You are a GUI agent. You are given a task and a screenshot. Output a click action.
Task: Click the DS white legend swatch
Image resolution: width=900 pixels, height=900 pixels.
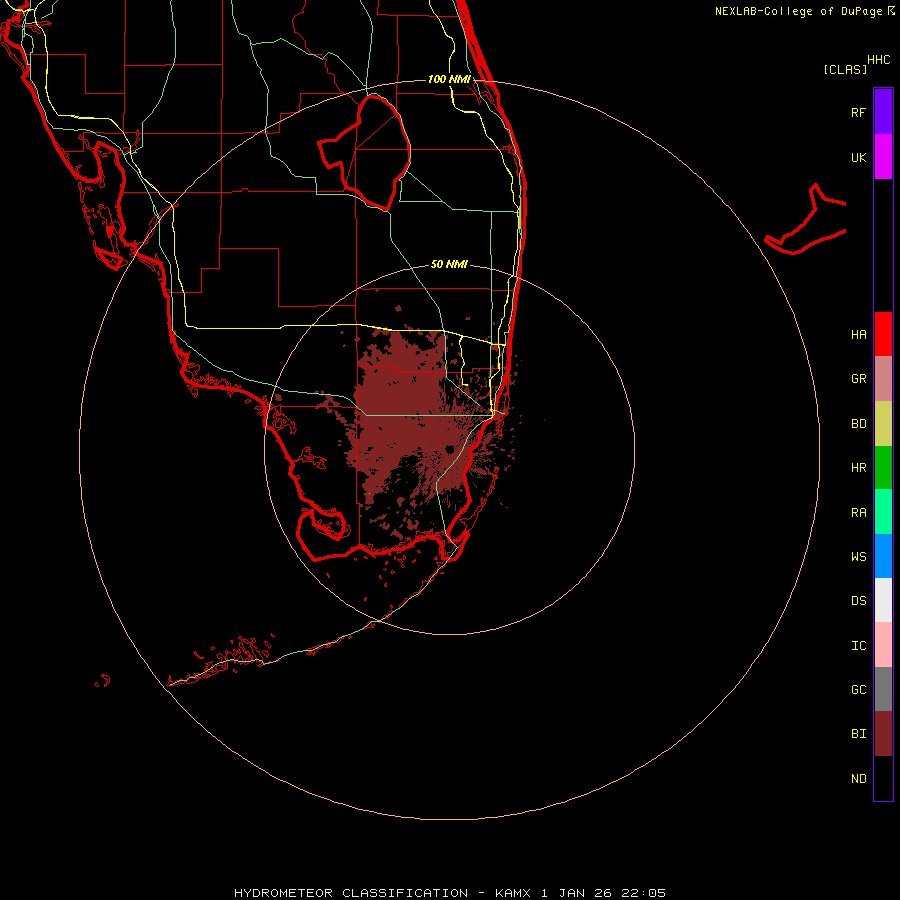point(883,600)
